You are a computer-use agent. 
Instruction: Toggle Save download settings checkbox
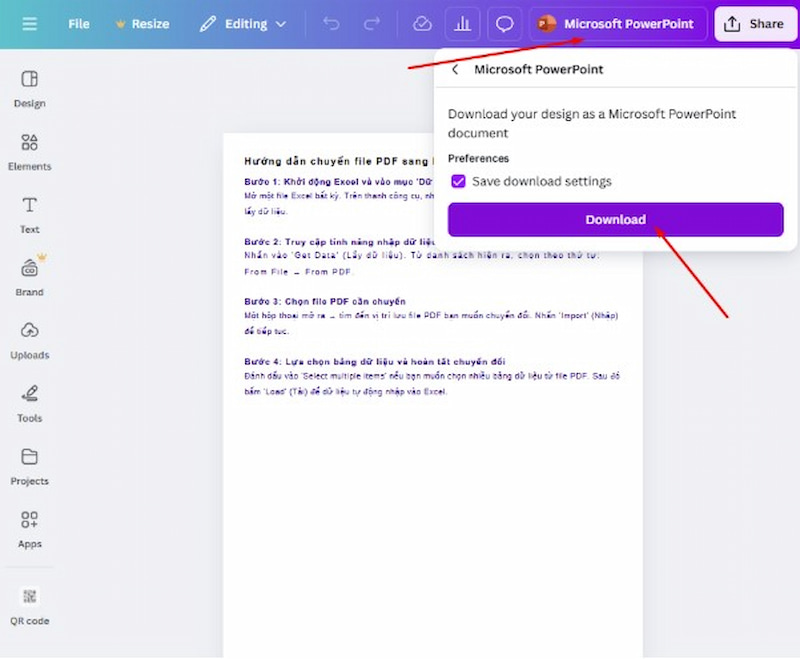[458, 181]
